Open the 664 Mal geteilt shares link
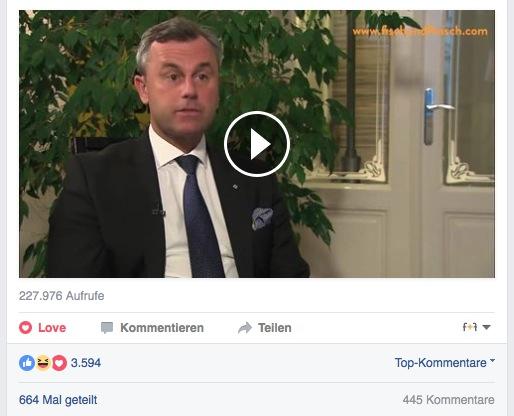Image resolution: width=514 pixels, height=416 pixels. click(58, 400)
